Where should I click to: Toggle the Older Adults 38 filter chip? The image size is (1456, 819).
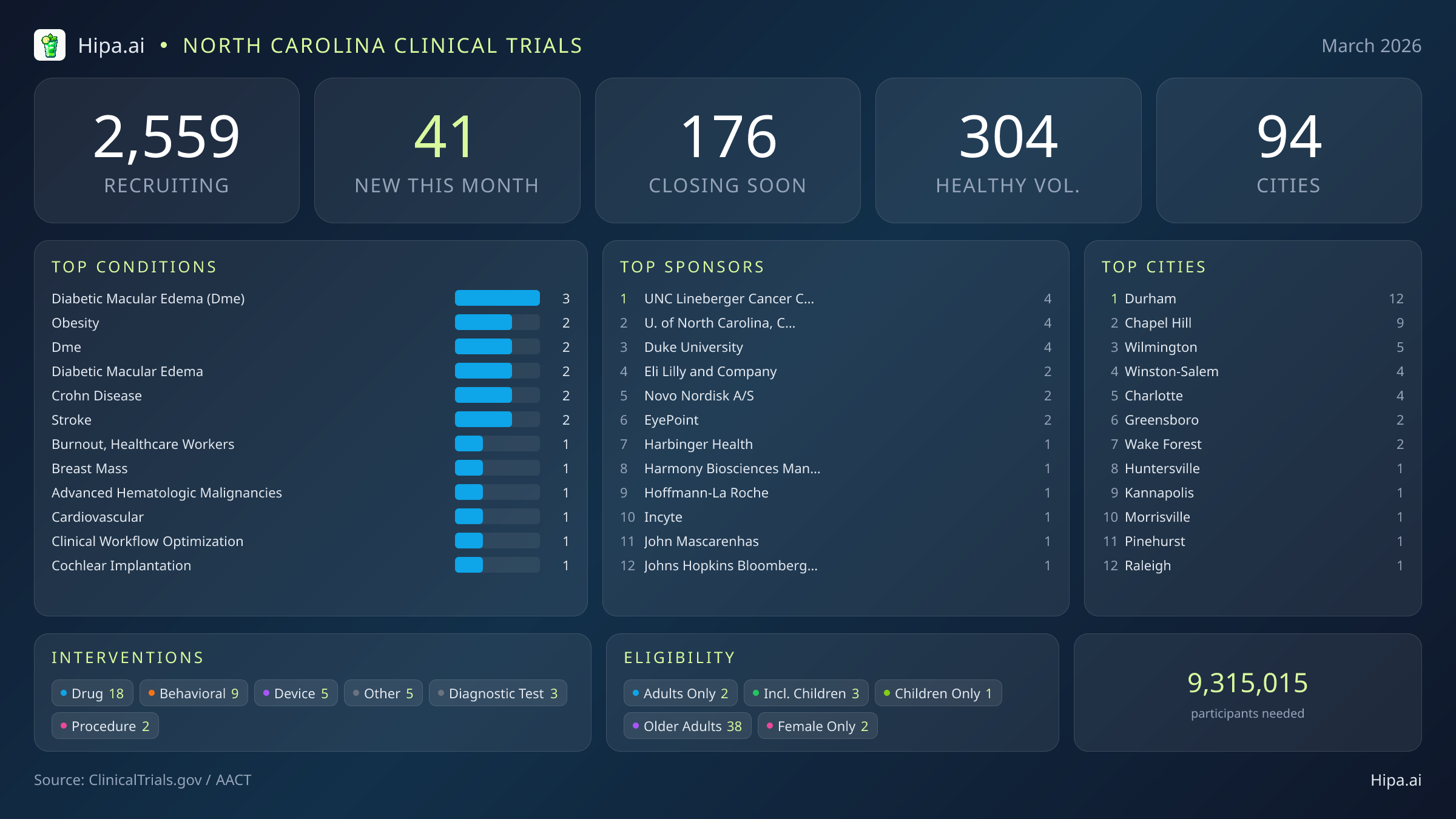coord(687,726)
